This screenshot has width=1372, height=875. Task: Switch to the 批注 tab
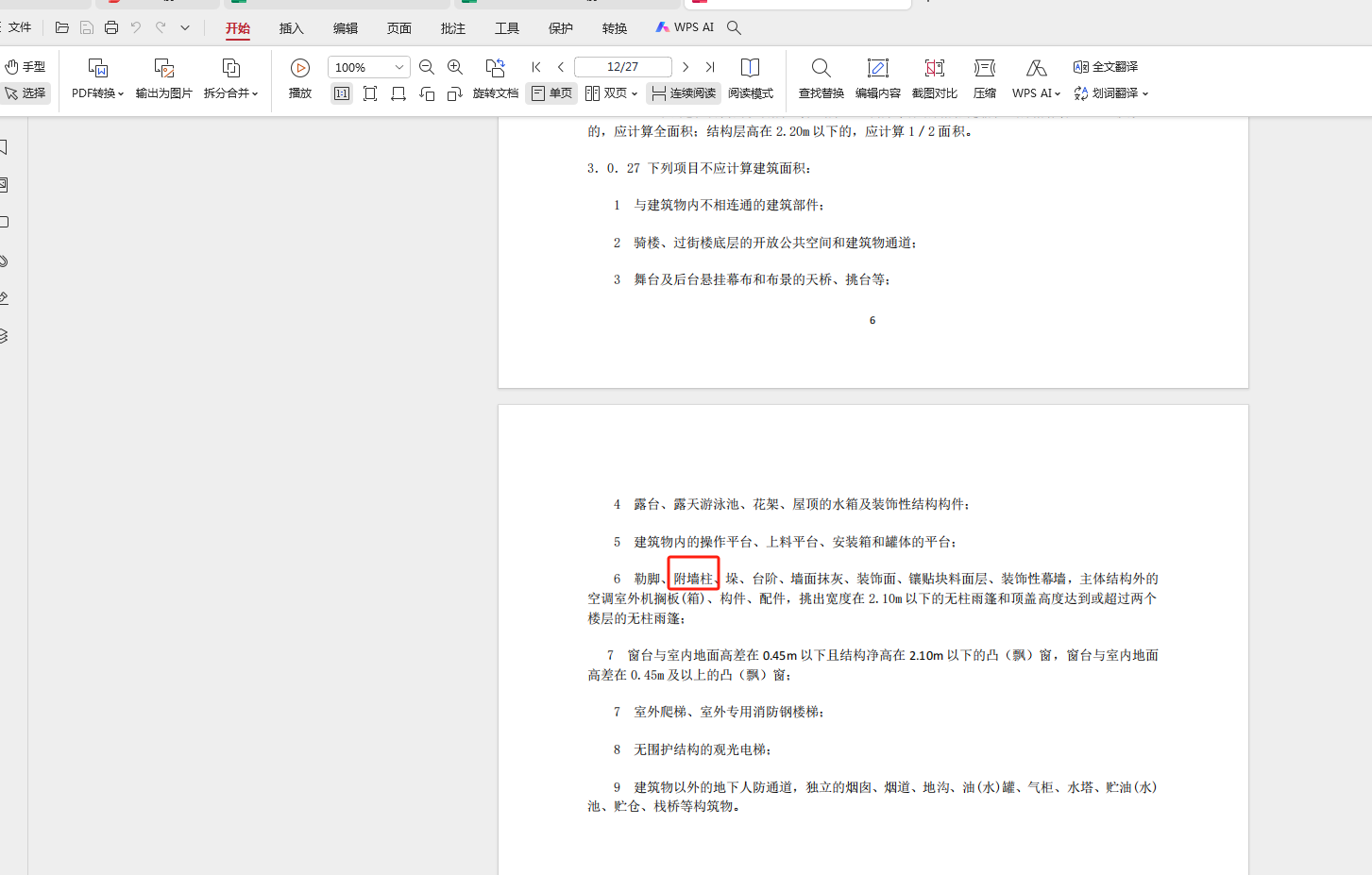click(x=453, y=28)
